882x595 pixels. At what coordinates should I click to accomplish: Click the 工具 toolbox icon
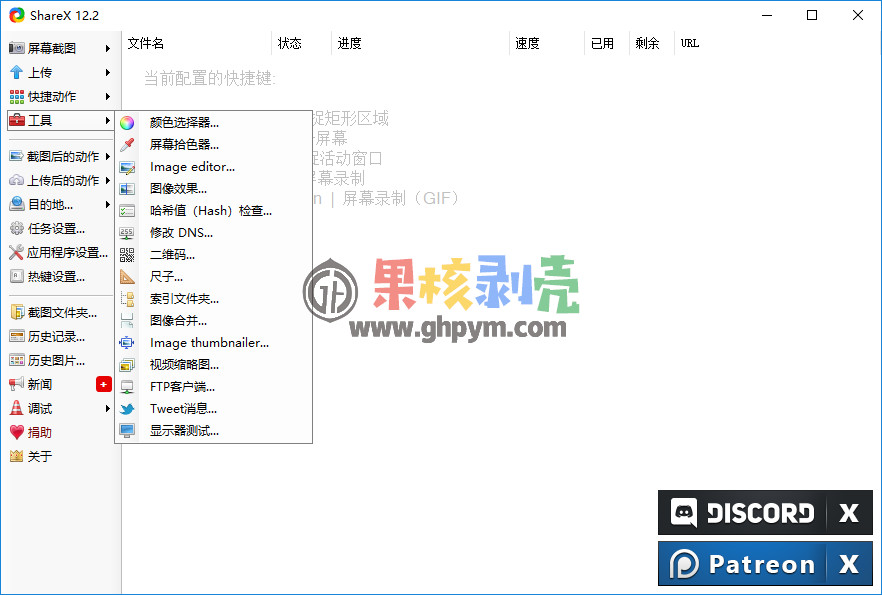coord(17,120)
